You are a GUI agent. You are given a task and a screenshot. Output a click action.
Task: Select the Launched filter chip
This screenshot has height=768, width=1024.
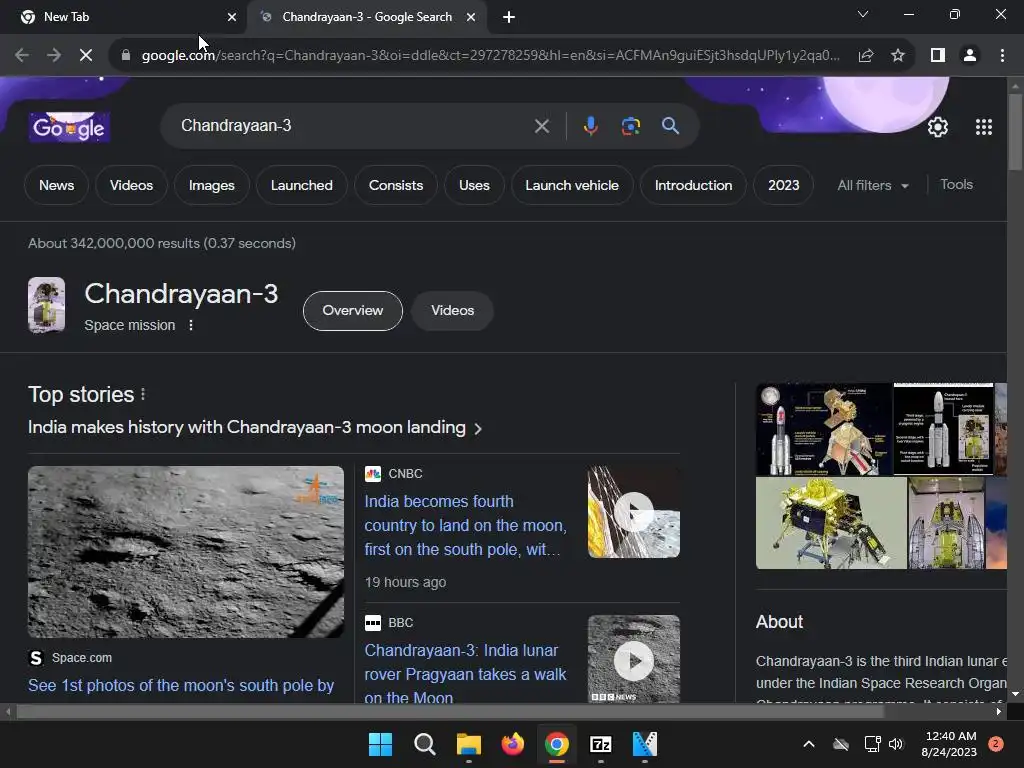coord(302,185)
